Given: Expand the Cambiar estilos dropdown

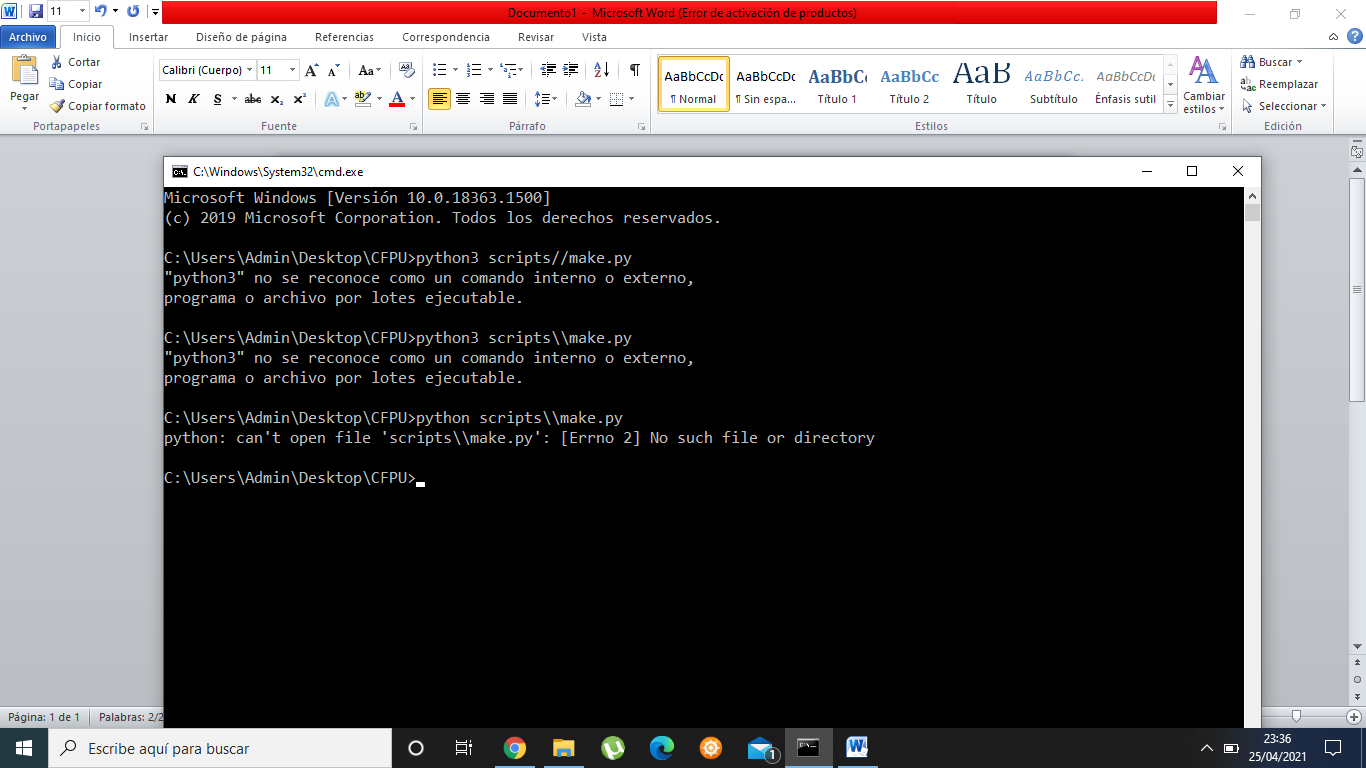Looking at the screenshot, I should pyautogui.click(x=1204, y=109).
